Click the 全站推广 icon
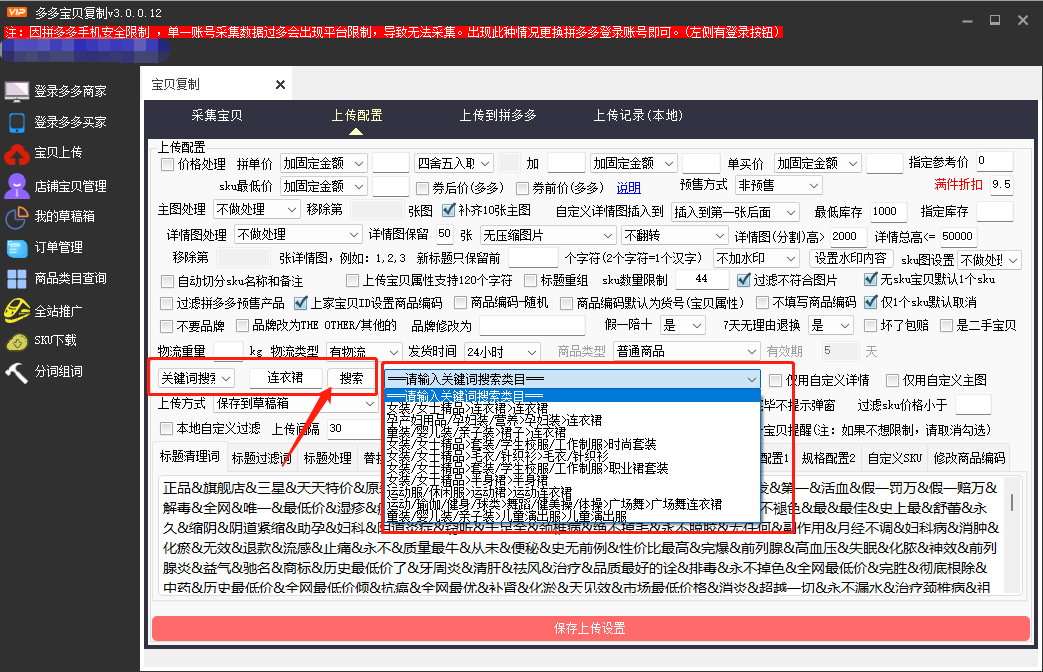Screen dimensions: 1043x672 (17, 310)
